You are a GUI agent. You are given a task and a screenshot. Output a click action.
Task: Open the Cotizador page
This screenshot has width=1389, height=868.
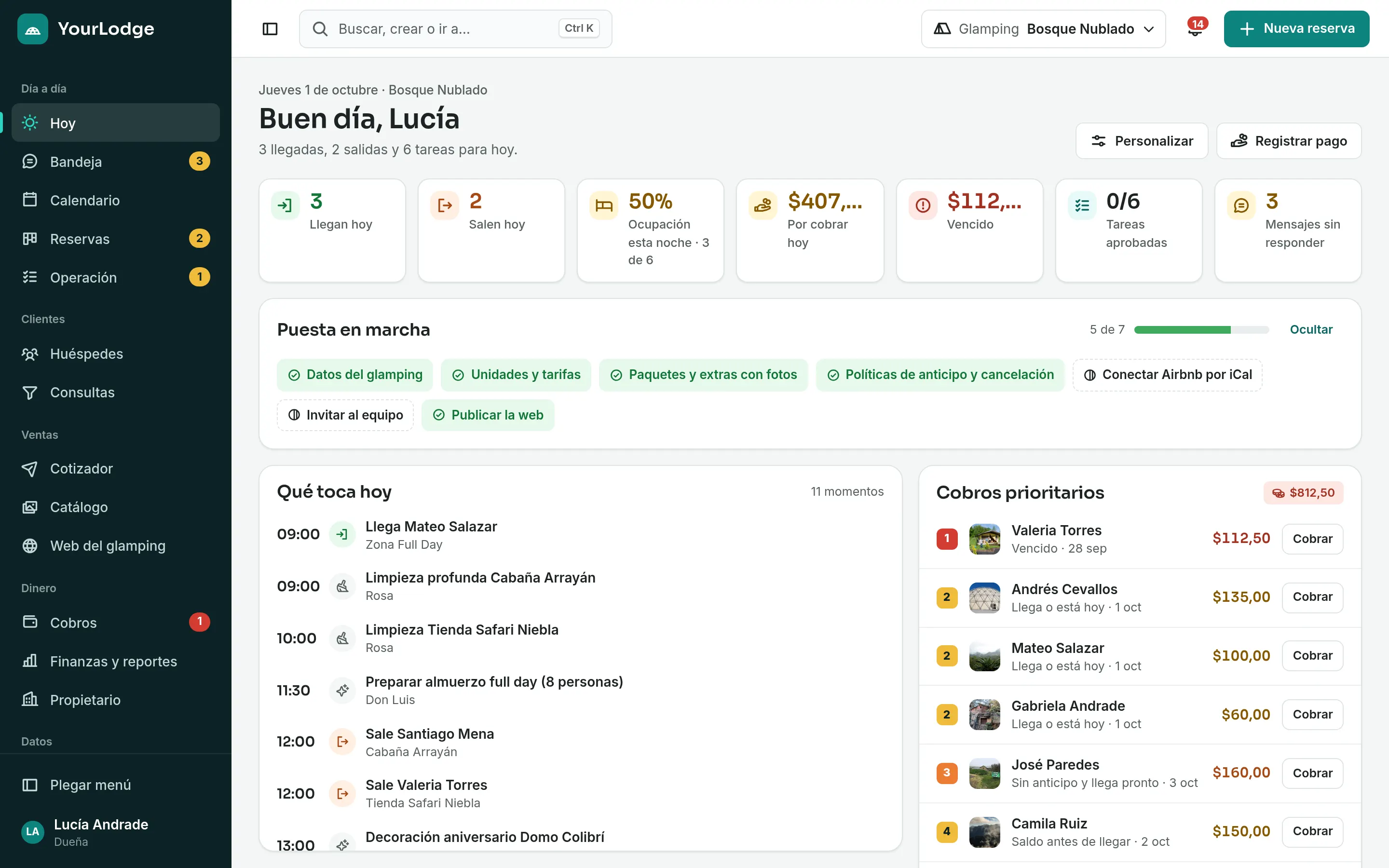(x=115, y=468)
